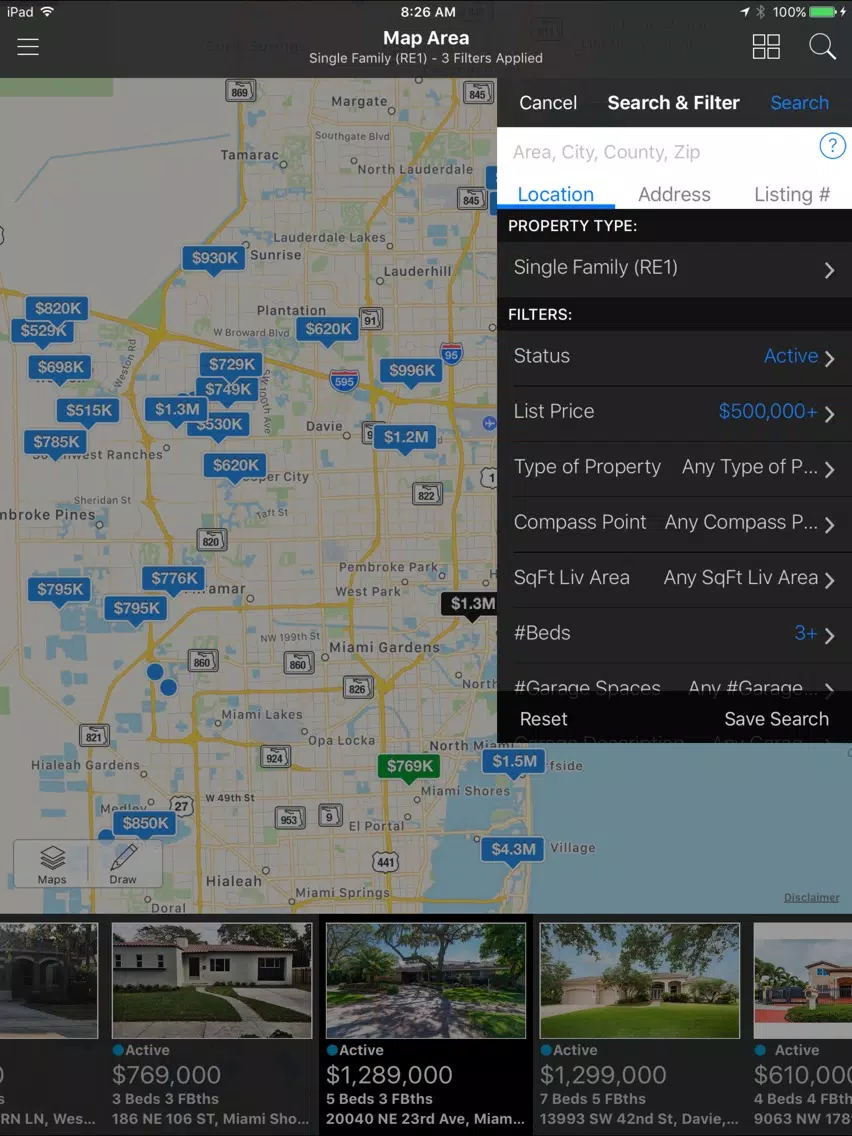Tap the $996K map price marker
Image resolution: width=852 pixels, height=1136 pixels.
[x=412, y=371]
